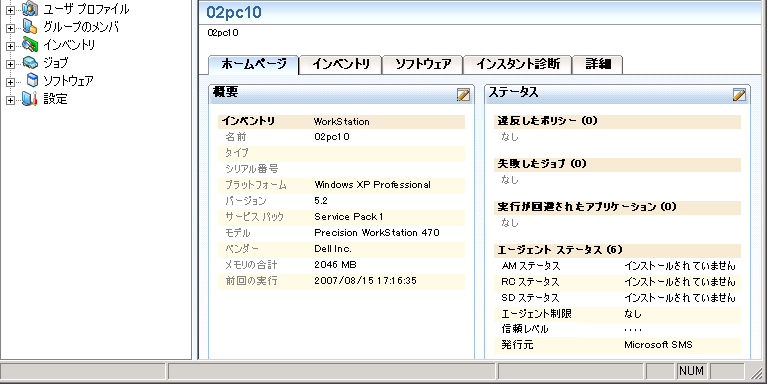This screenshot has width=767, height=384.
Task: Click the edit pencil icon in 概要 panel
Action: tap(463, 94)
